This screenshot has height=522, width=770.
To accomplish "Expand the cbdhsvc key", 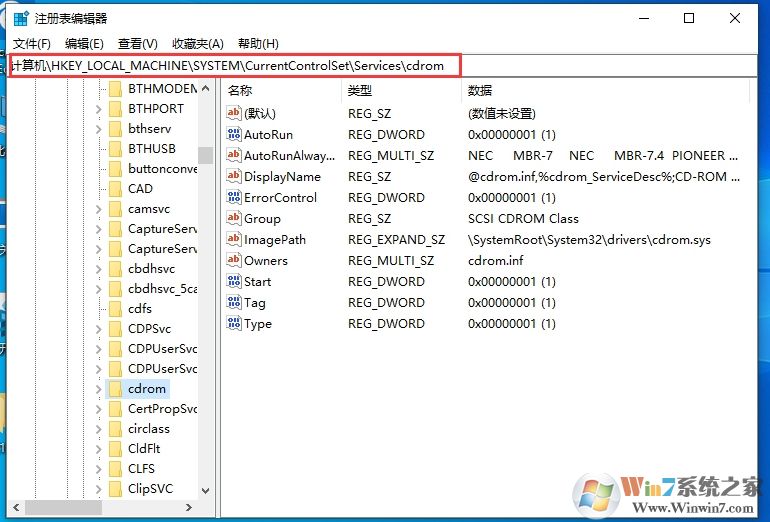I will pyautogui.click(x=98, y=269).
